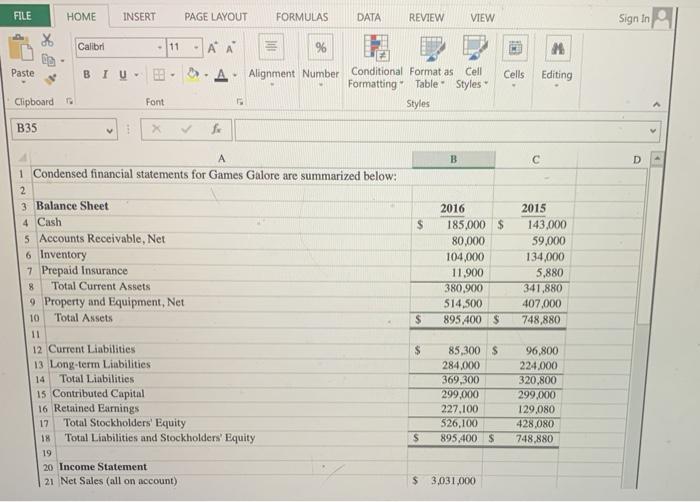Click the Borders icon

[159, 75]
